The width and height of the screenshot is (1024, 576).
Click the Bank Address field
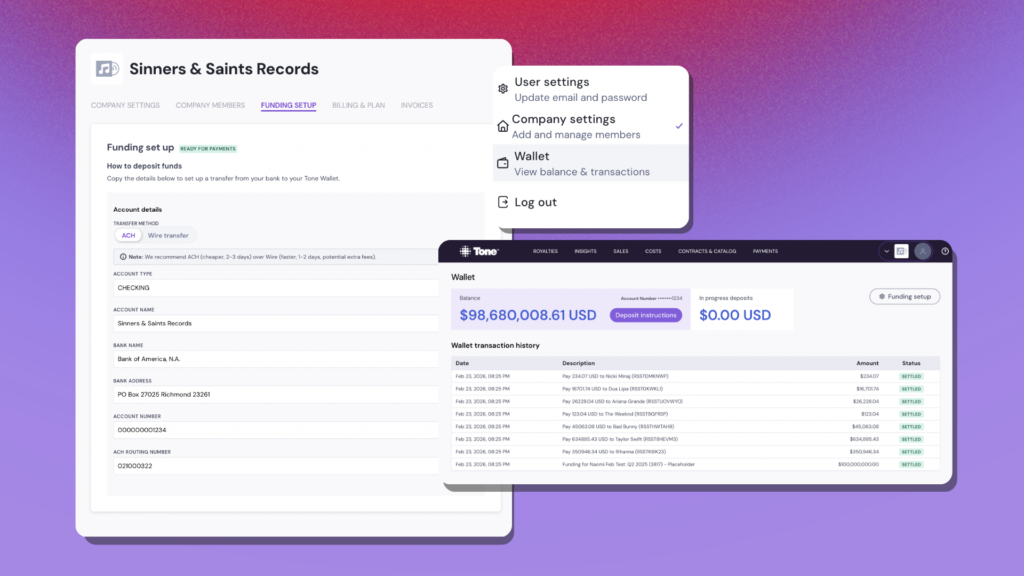click(276, 394)
